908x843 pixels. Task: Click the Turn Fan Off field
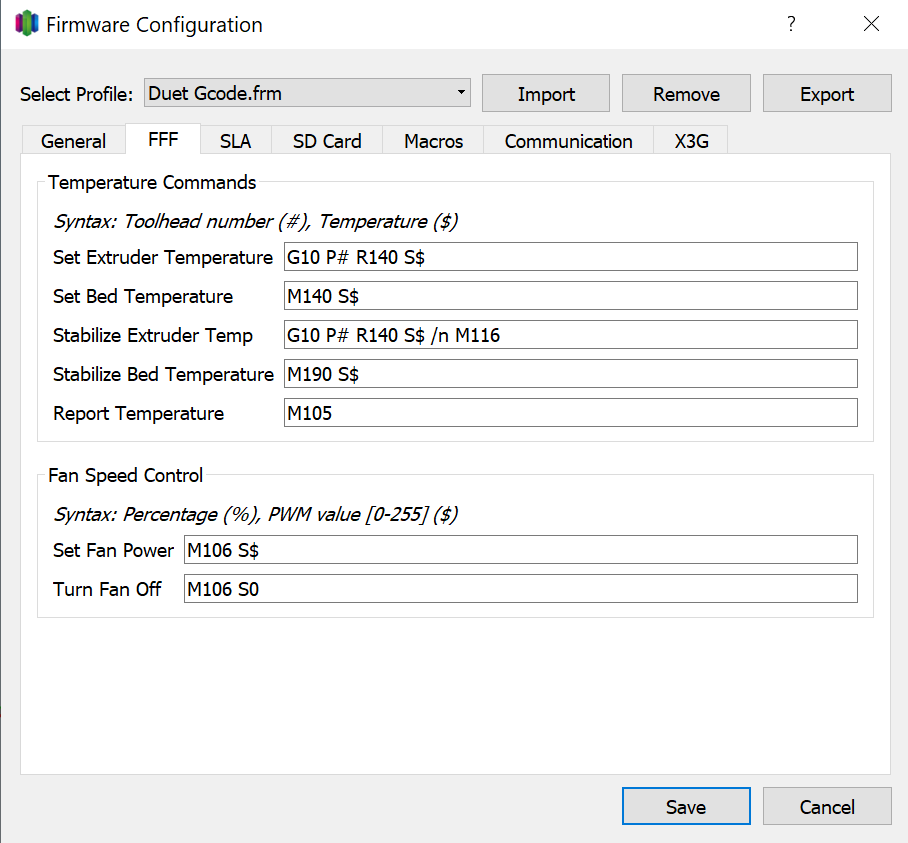point(521,589)
